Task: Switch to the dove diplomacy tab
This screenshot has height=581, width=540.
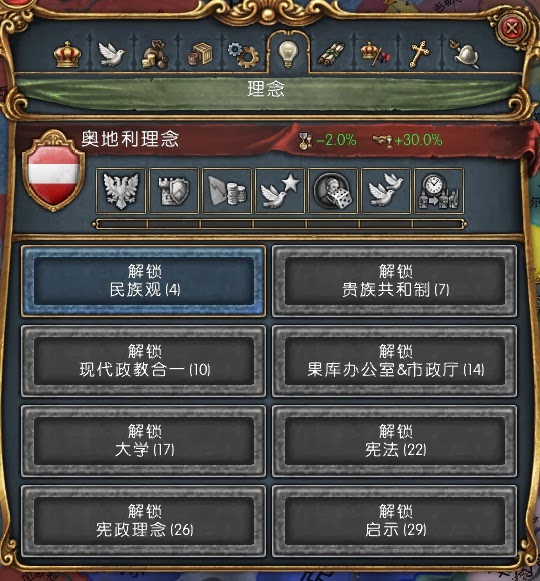Action: point(111,54)
